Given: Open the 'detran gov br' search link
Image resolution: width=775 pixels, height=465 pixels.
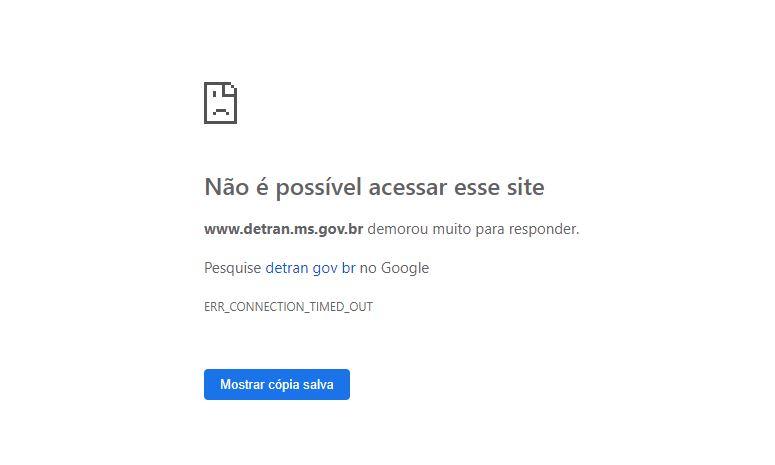Looking at the screenshot, I should tap(310, 268).
